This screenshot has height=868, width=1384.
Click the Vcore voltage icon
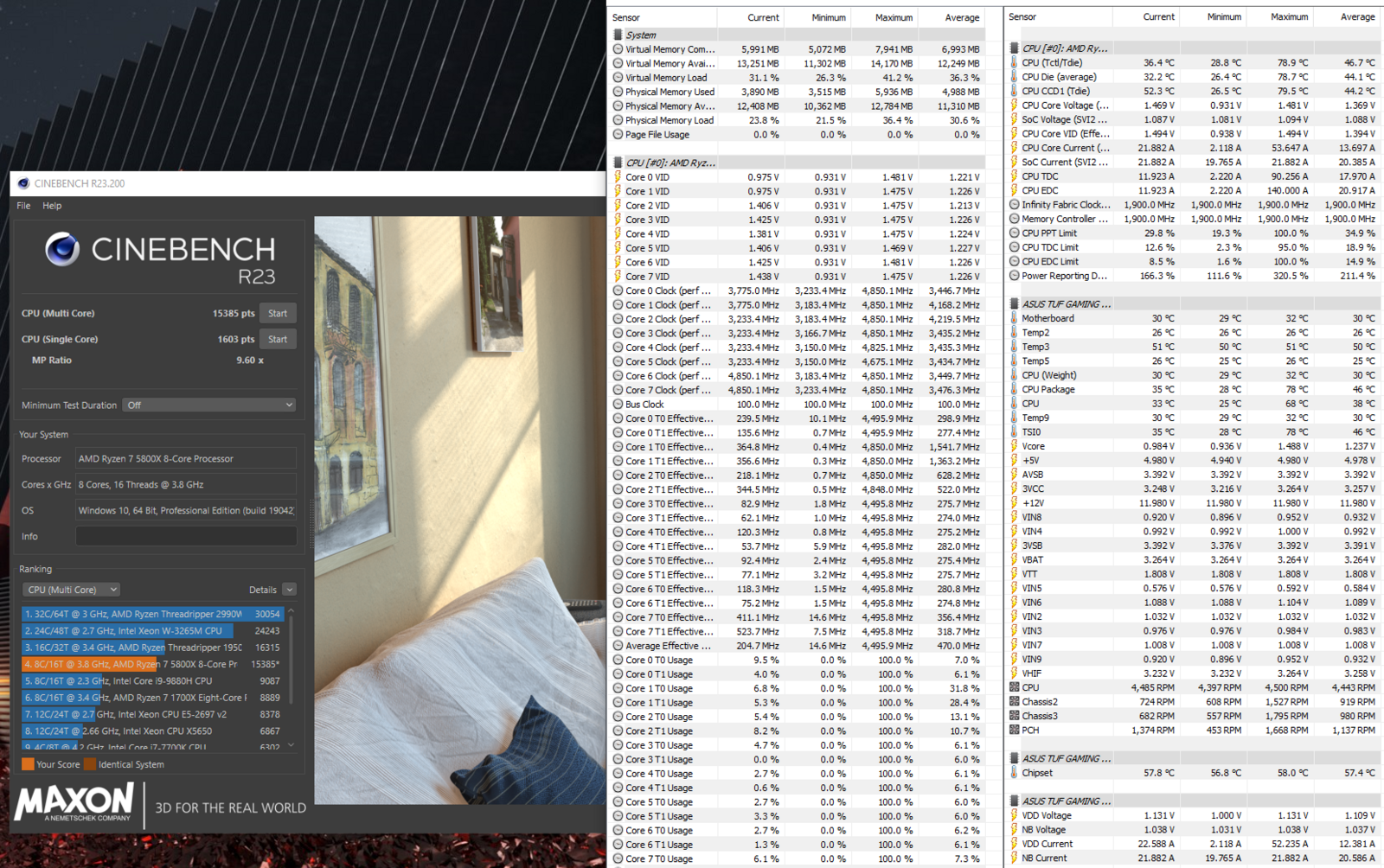(1014, 446)
